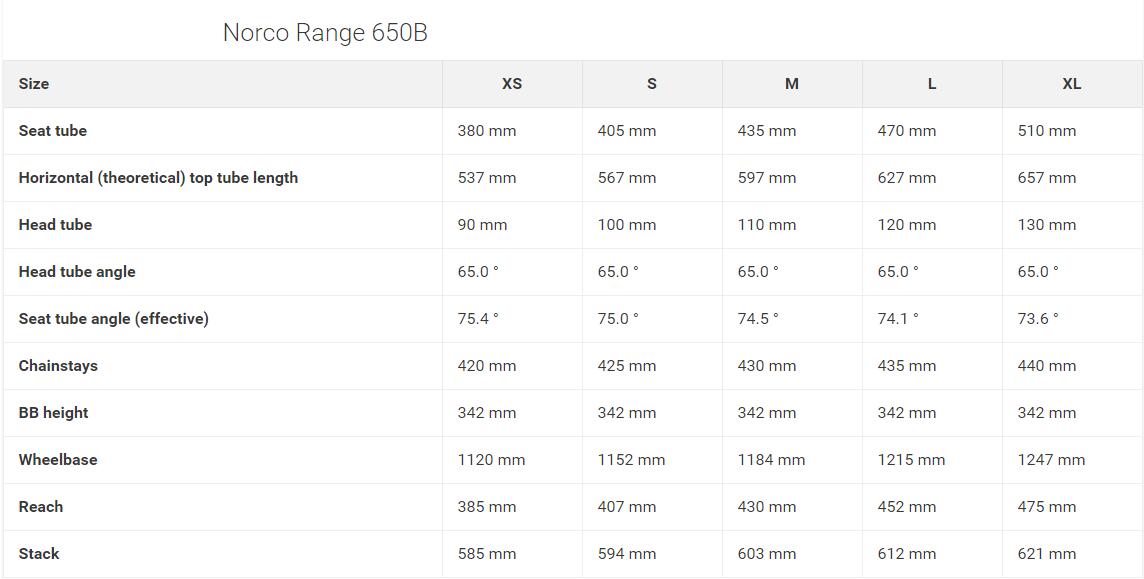Click the Norco Range 650B title
The width and height of the screenshot is (1144, 579).
tap(325, 33)
